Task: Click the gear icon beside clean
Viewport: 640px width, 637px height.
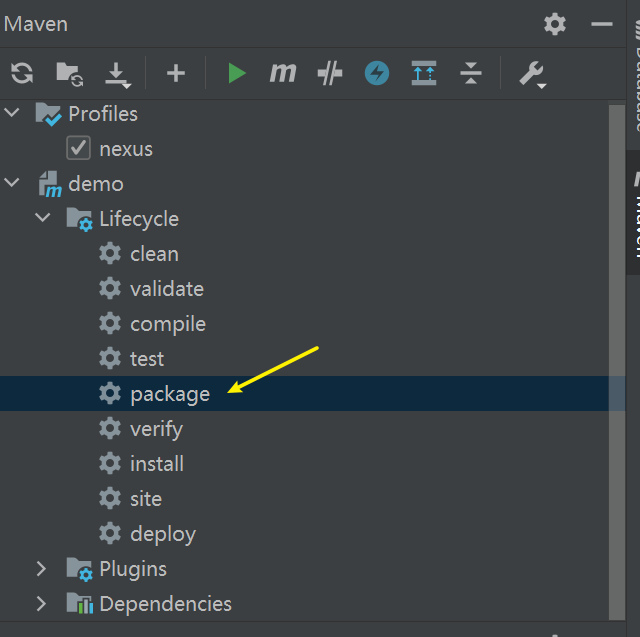Action: click(x=110, y=254)
